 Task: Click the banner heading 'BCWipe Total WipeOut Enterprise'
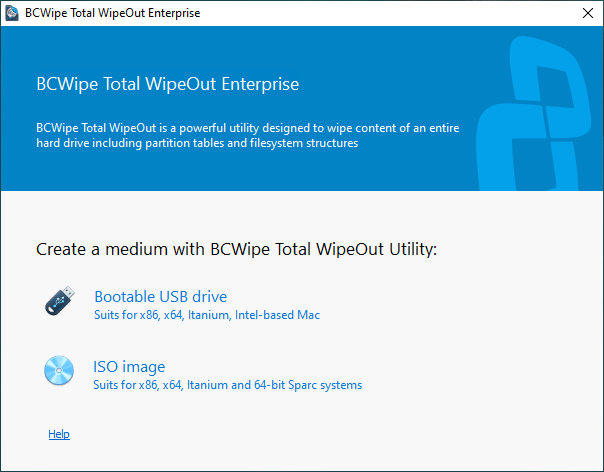pyautogui.click(x=168, y=84)
